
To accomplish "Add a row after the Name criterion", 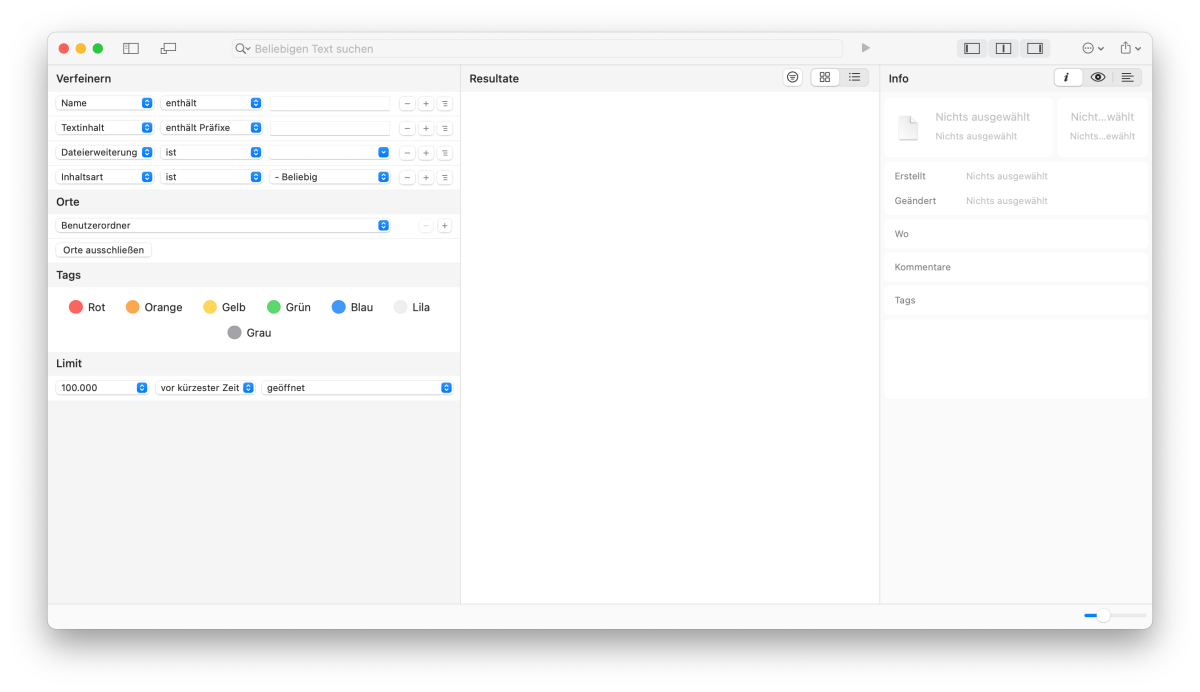I will 426,103.
